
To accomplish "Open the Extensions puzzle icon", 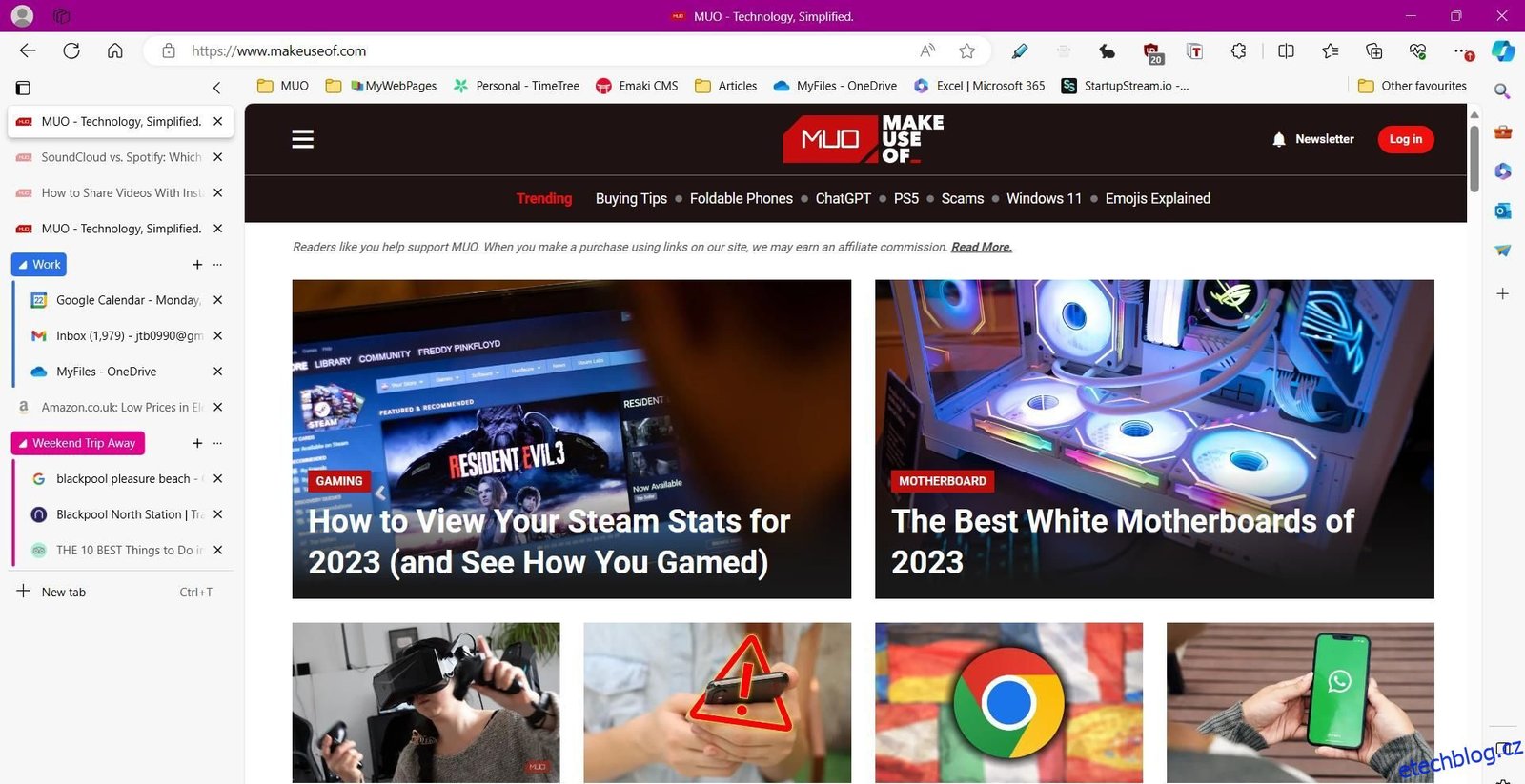I will tap(1239, 50).
